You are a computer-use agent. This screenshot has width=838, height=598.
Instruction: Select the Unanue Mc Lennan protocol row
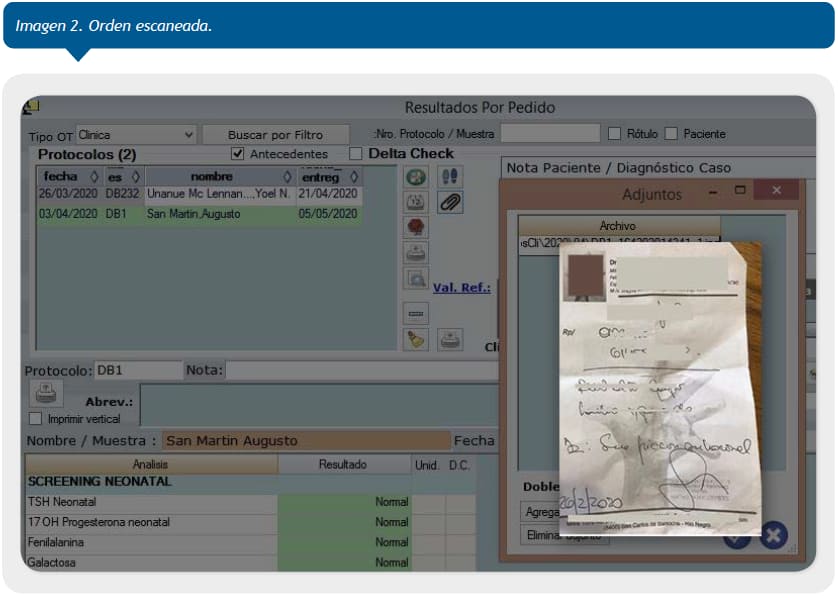click(200, 194)
